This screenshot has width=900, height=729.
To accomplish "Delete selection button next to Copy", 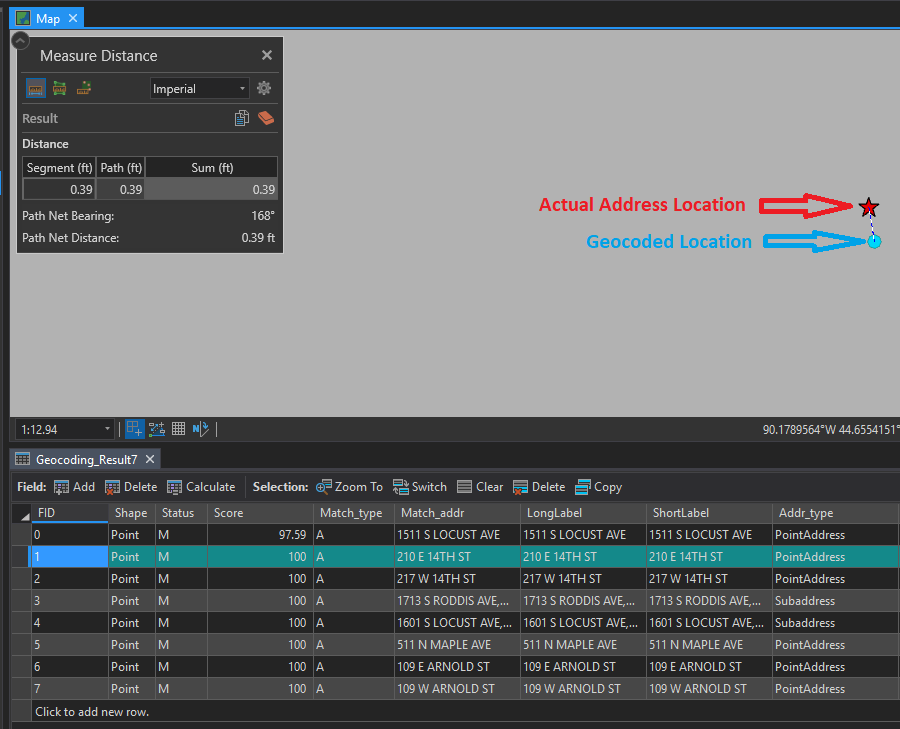I will click(x=539, y=487).
